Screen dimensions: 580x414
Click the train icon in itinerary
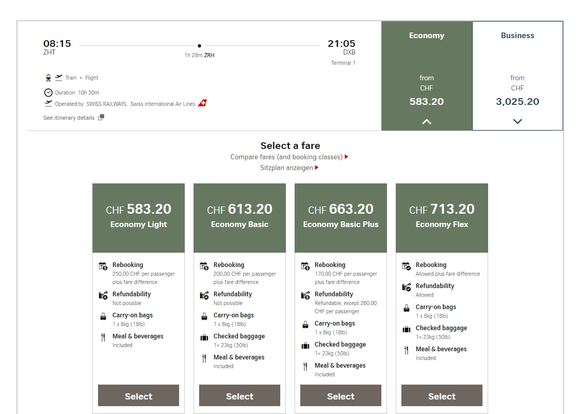pos(48,78)
